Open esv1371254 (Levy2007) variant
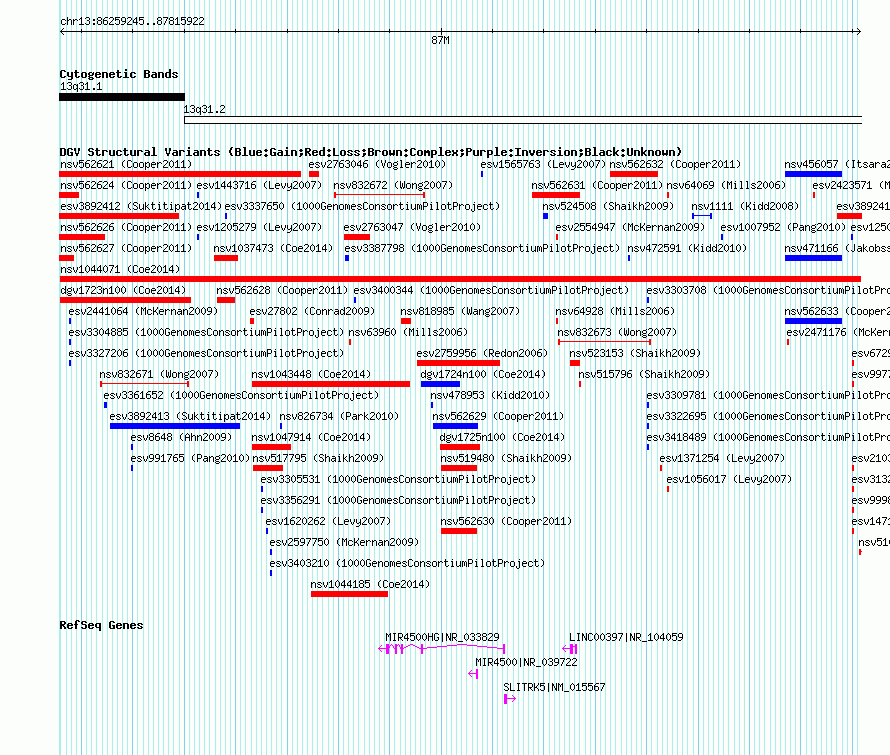This screenshot has height=755, width=890. click(x=722, y=459)
